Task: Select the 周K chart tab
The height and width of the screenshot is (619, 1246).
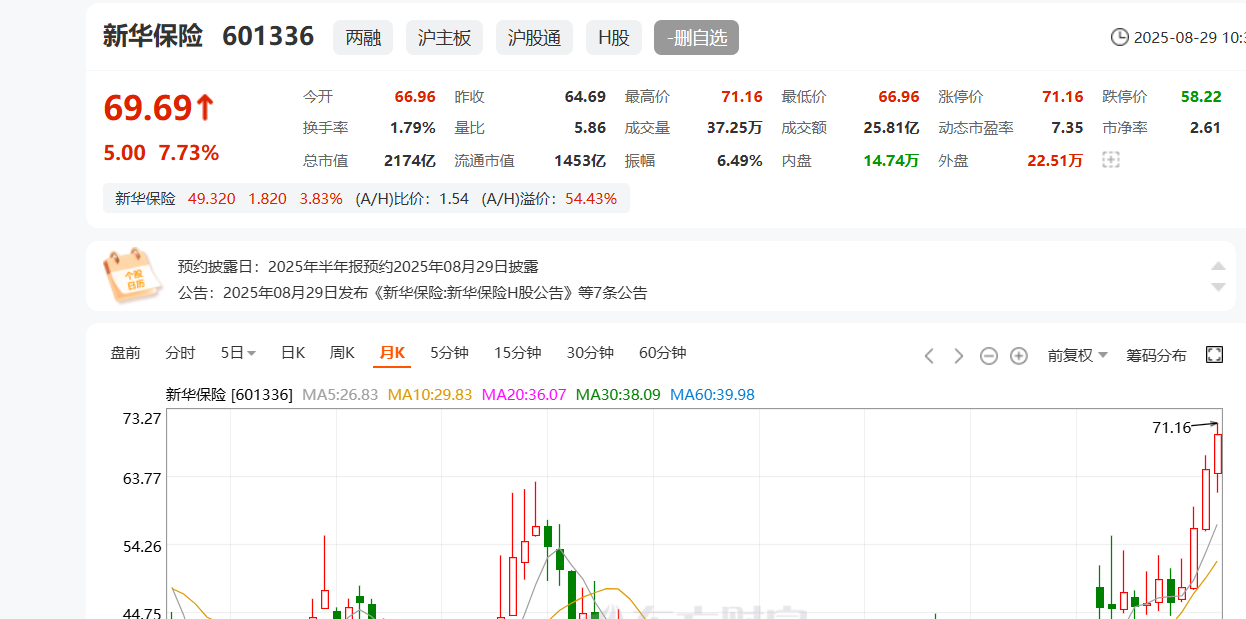Action: pyautogui.click(x=342, y=353)
